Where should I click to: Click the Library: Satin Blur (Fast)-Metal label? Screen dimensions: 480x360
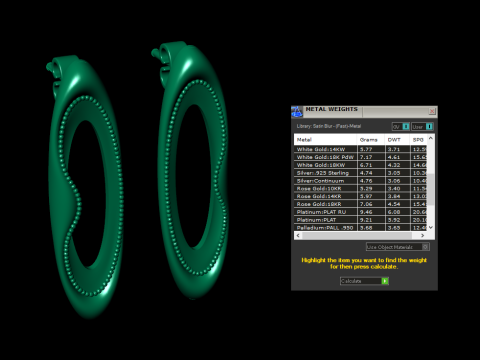(329, 126)
